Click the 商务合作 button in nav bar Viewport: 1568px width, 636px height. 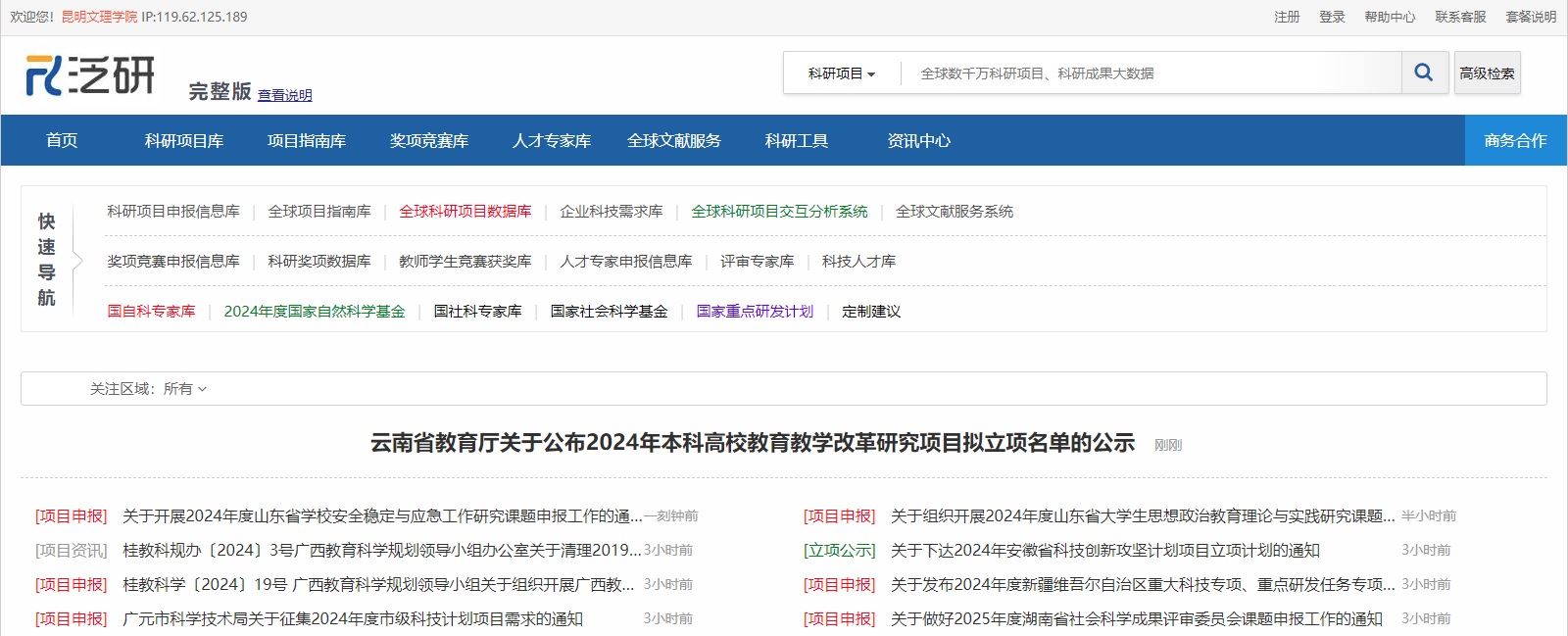[x=1515, y=140]
